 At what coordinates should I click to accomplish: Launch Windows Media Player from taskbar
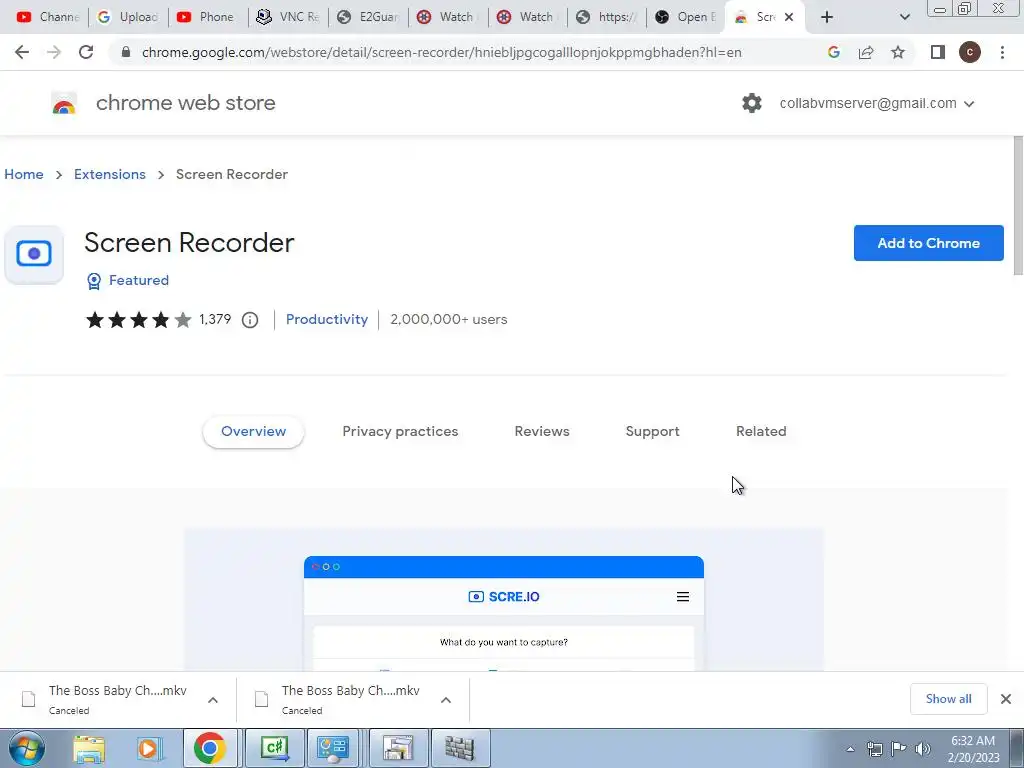click(x=149, y=748)
